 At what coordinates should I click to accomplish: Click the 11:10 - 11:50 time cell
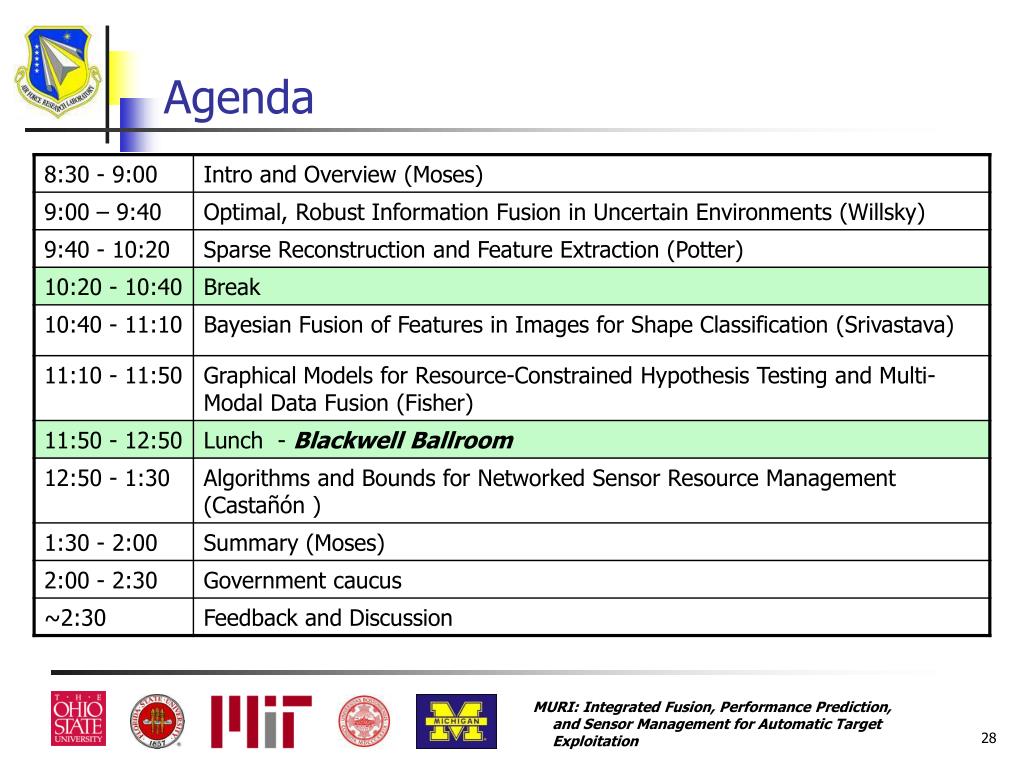pos(114,388)
